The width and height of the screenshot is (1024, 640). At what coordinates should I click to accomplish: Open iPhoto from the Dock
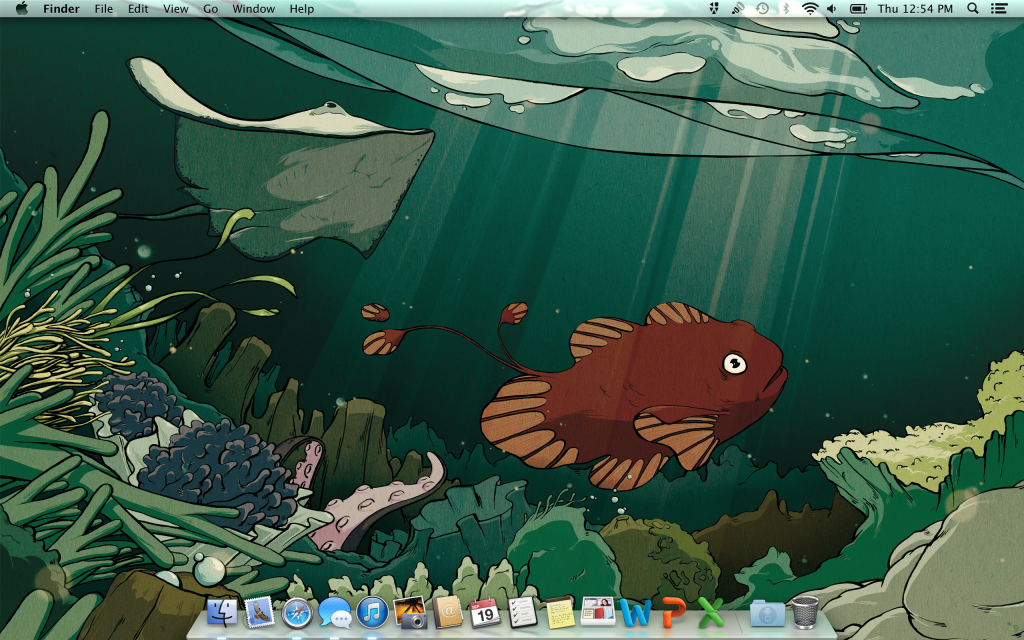tap(411, 613)
